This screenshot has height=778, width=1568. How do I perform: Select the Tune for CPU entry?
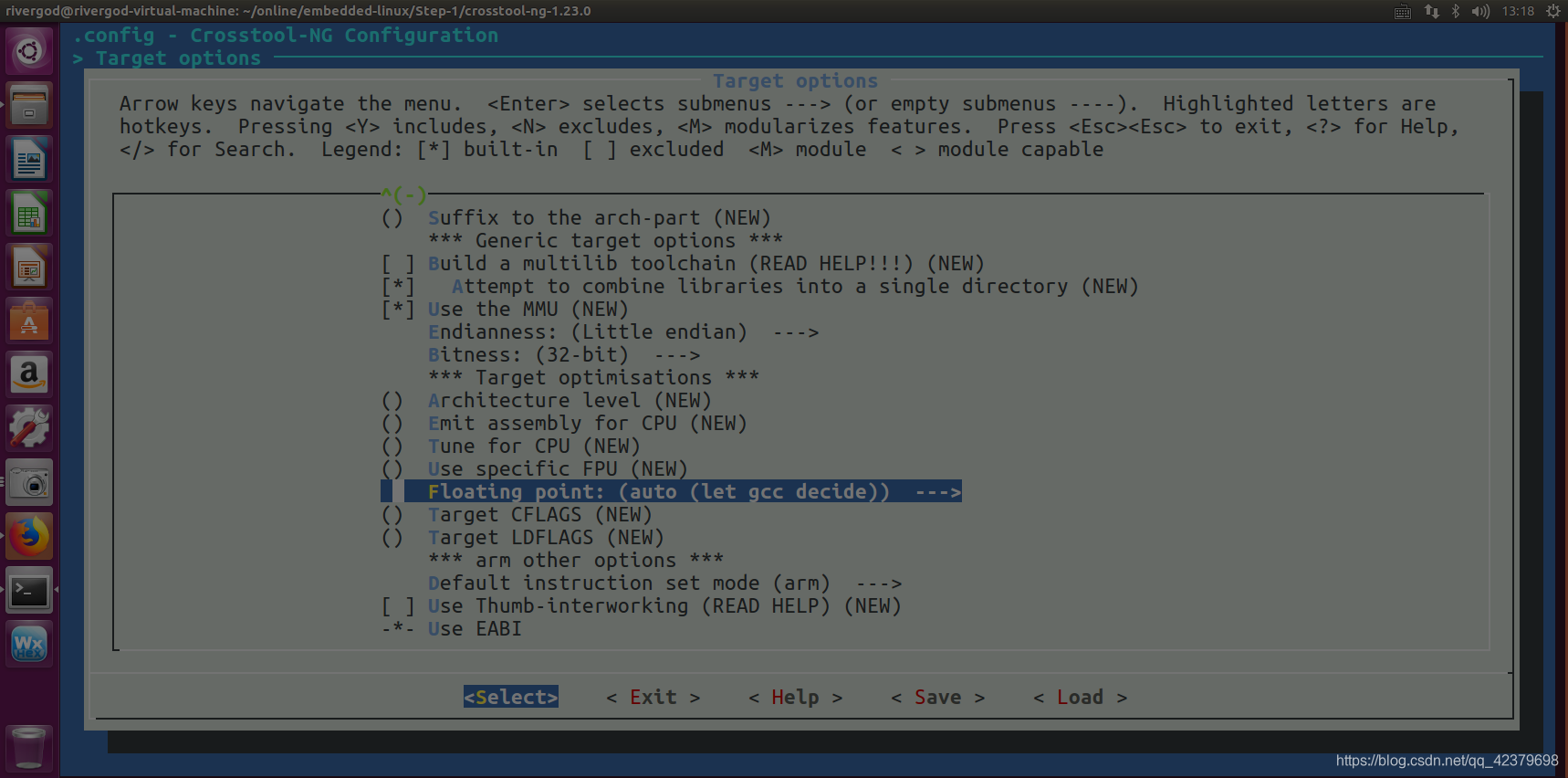point(510,447)
